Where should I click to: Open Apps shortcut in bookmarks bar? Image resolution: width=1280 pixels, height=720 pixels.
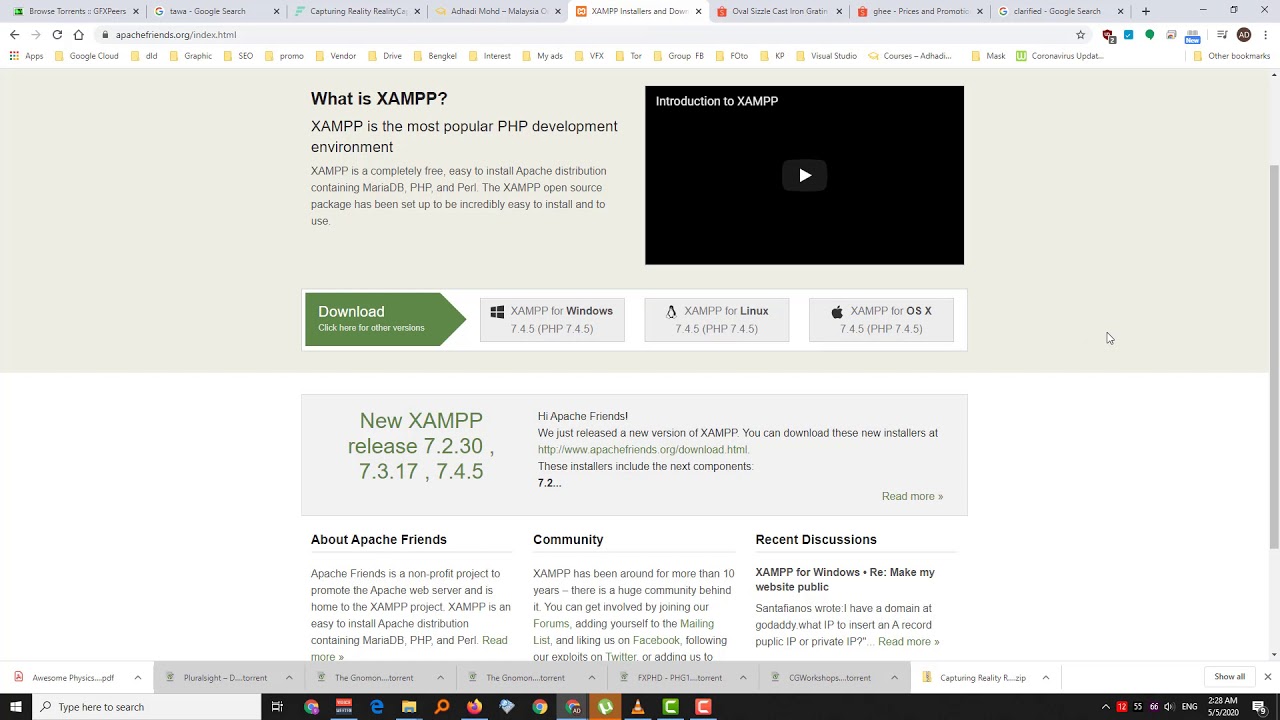[26, 56]
